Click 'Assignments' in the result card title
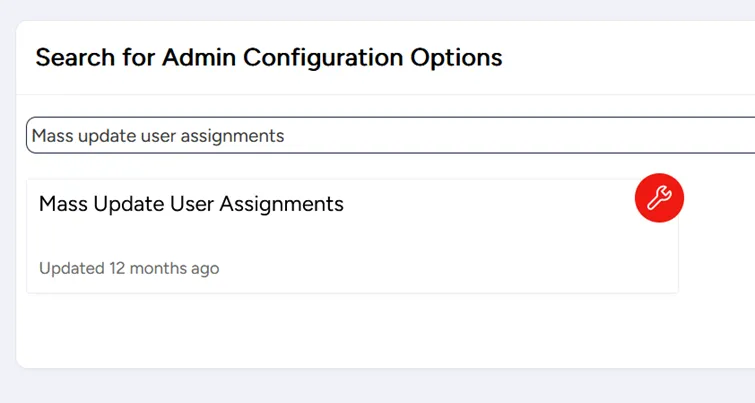Screen dimensions: 755x403 point(282,205)
